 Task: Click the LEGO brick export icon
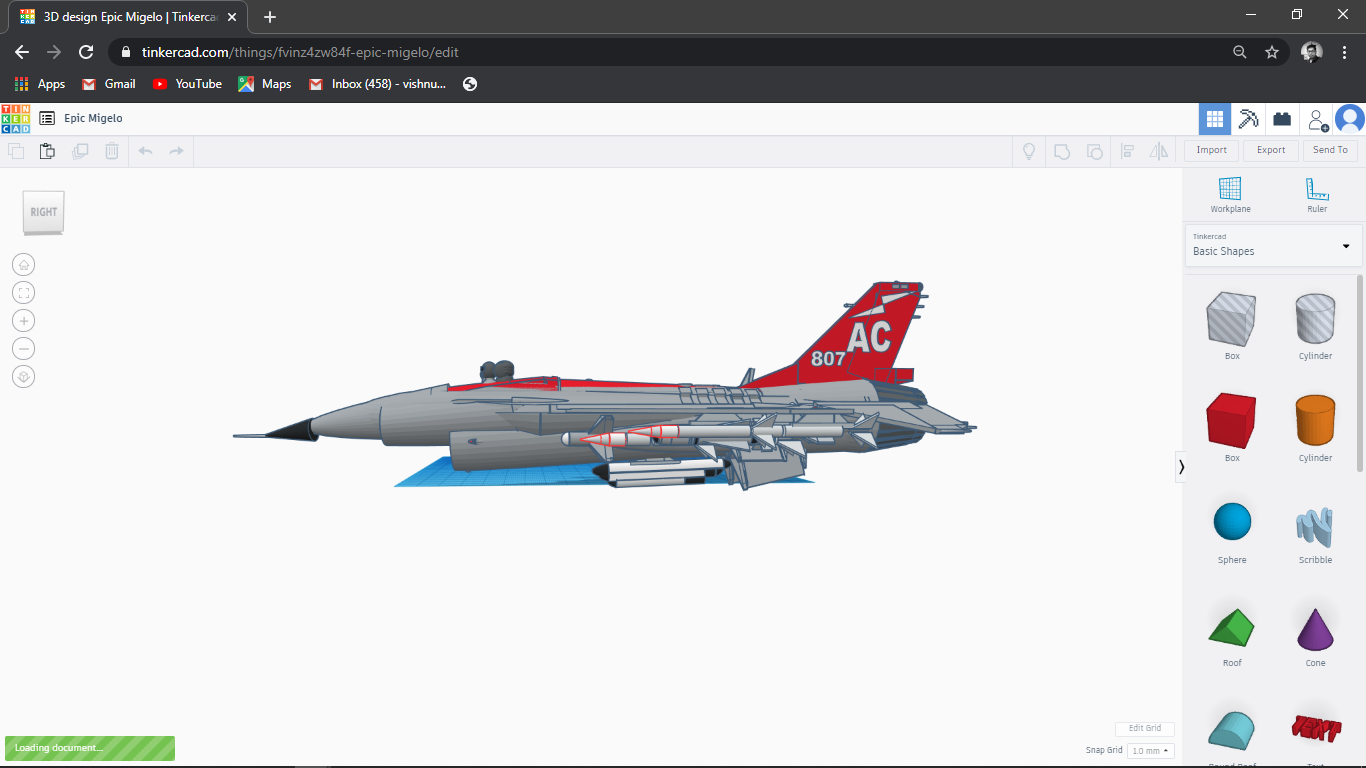pos(1281,118)
